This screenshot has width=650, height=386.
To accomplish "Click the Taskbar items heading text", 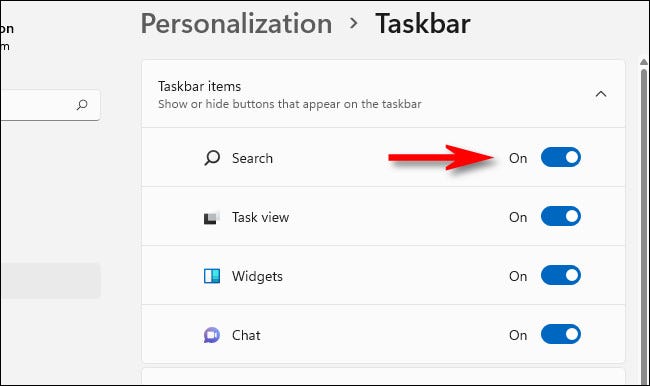I will [x=199, y=86].
